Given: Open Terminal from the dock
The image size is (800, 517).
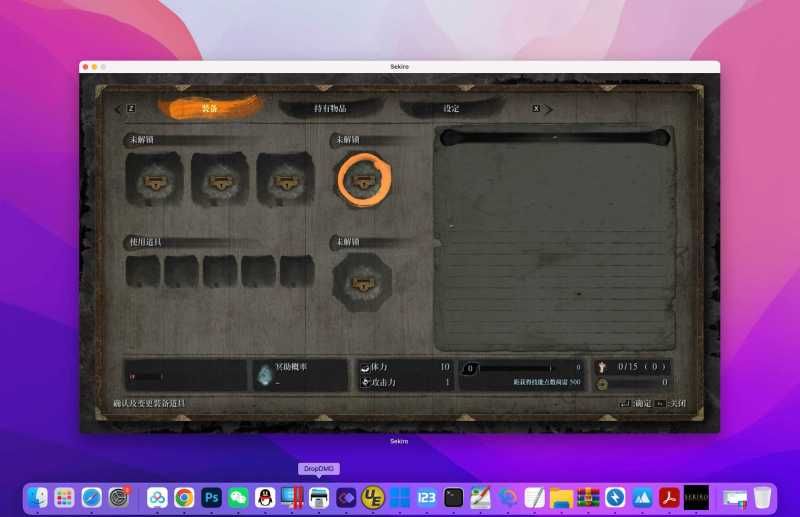Looking at the screenshot, I should point(454,498).
